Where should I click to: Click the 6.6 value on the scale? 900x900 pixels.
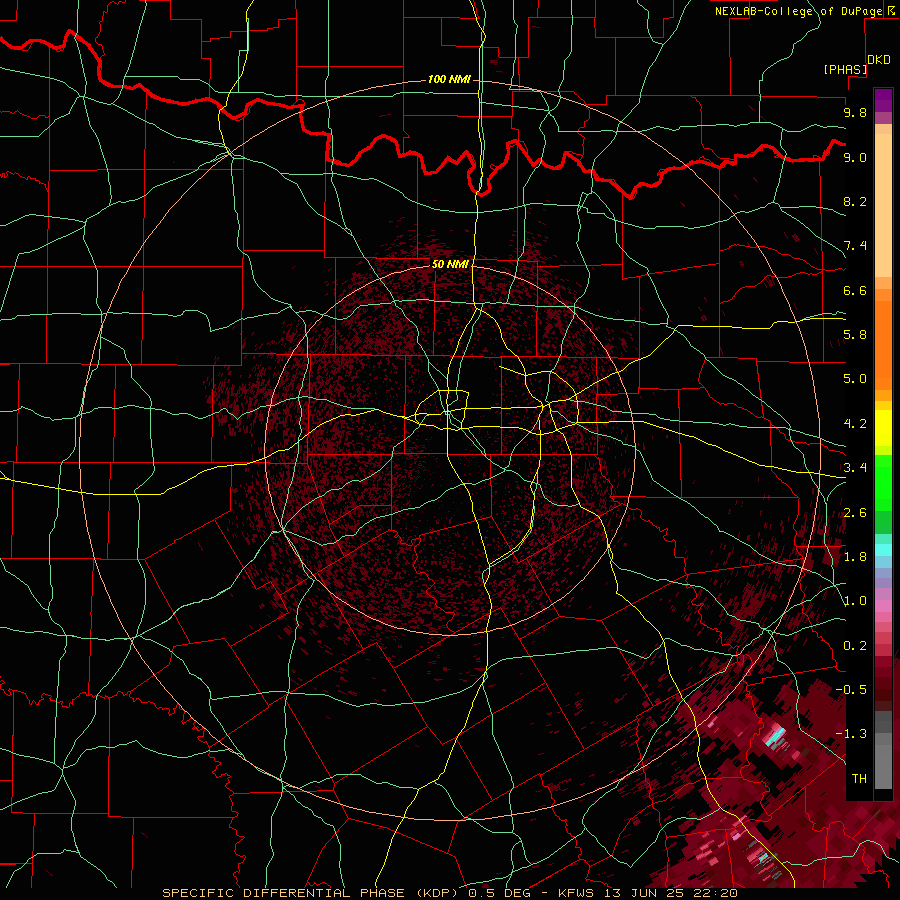click(855, 290)
